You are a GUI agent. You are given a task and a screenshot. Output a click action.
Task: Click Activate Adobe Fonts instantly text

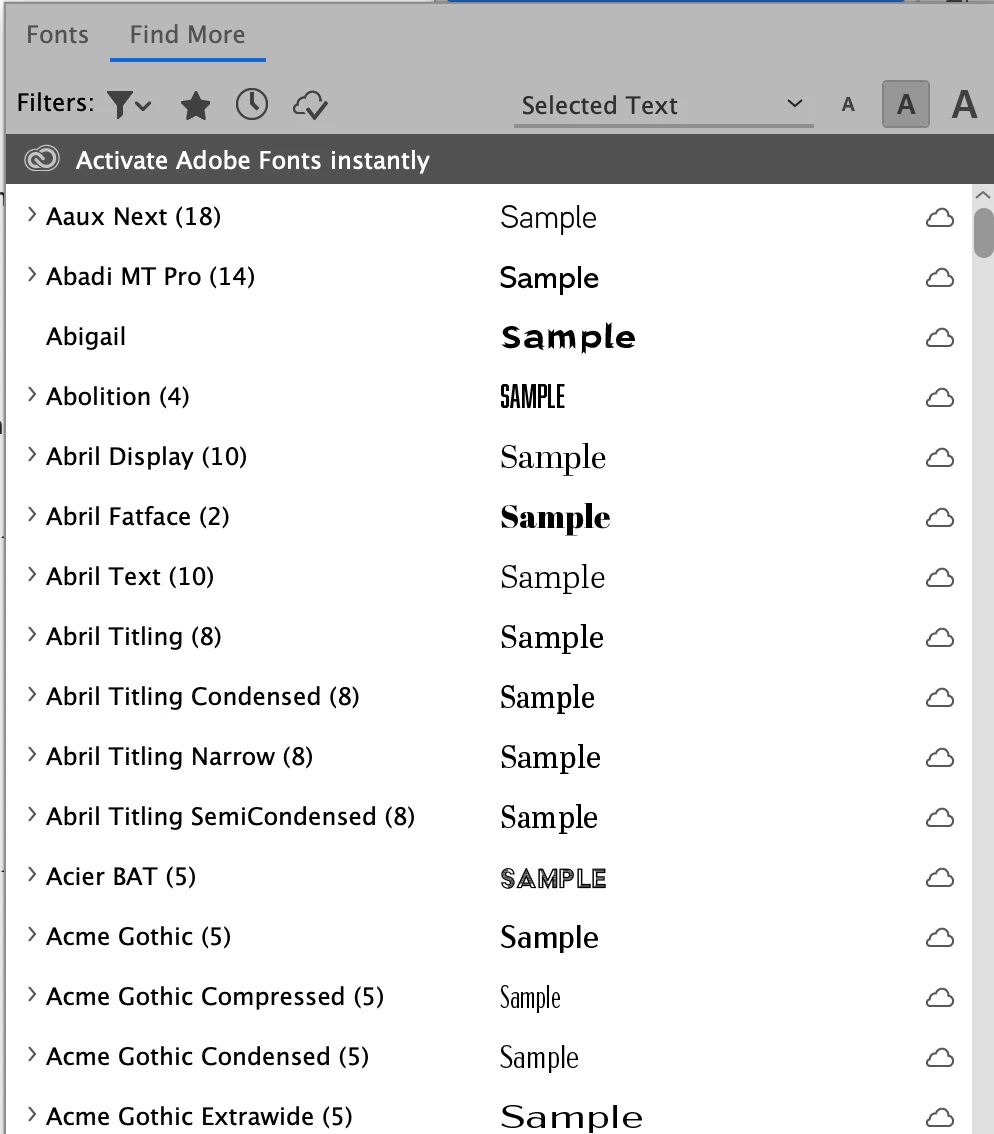[252, 160]
